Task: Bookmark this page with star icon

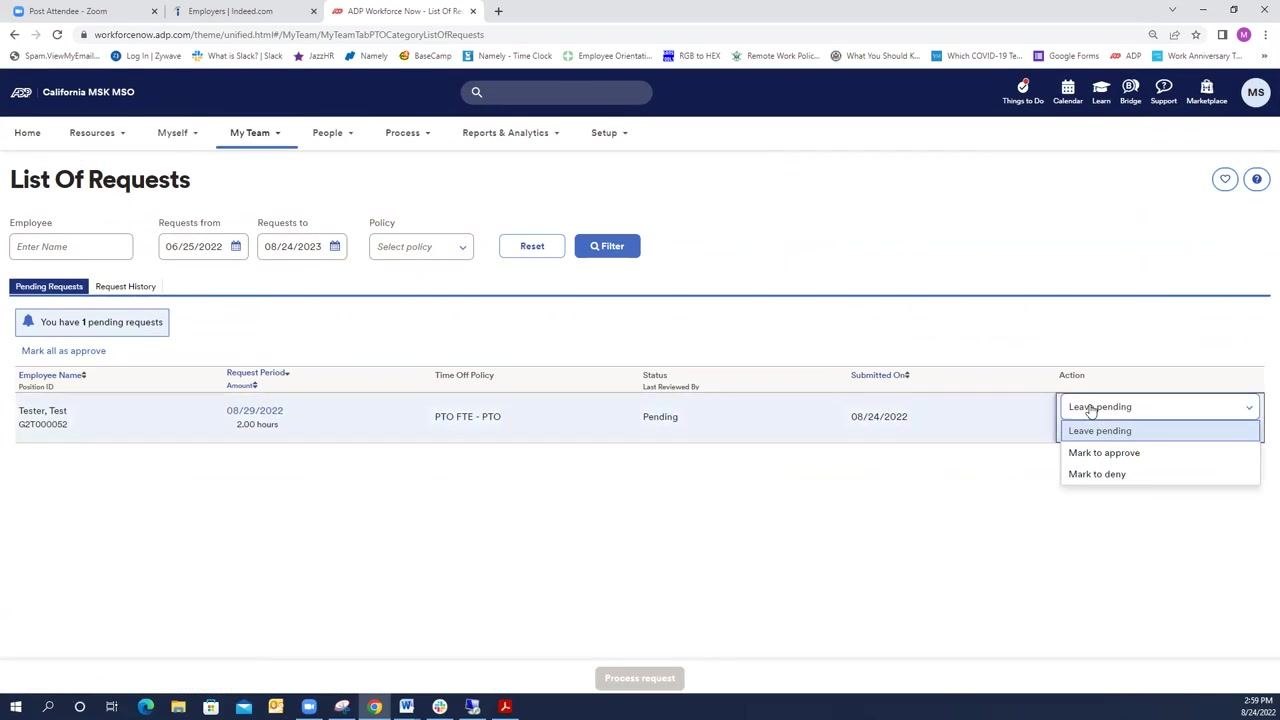Action: point(1195,35)
